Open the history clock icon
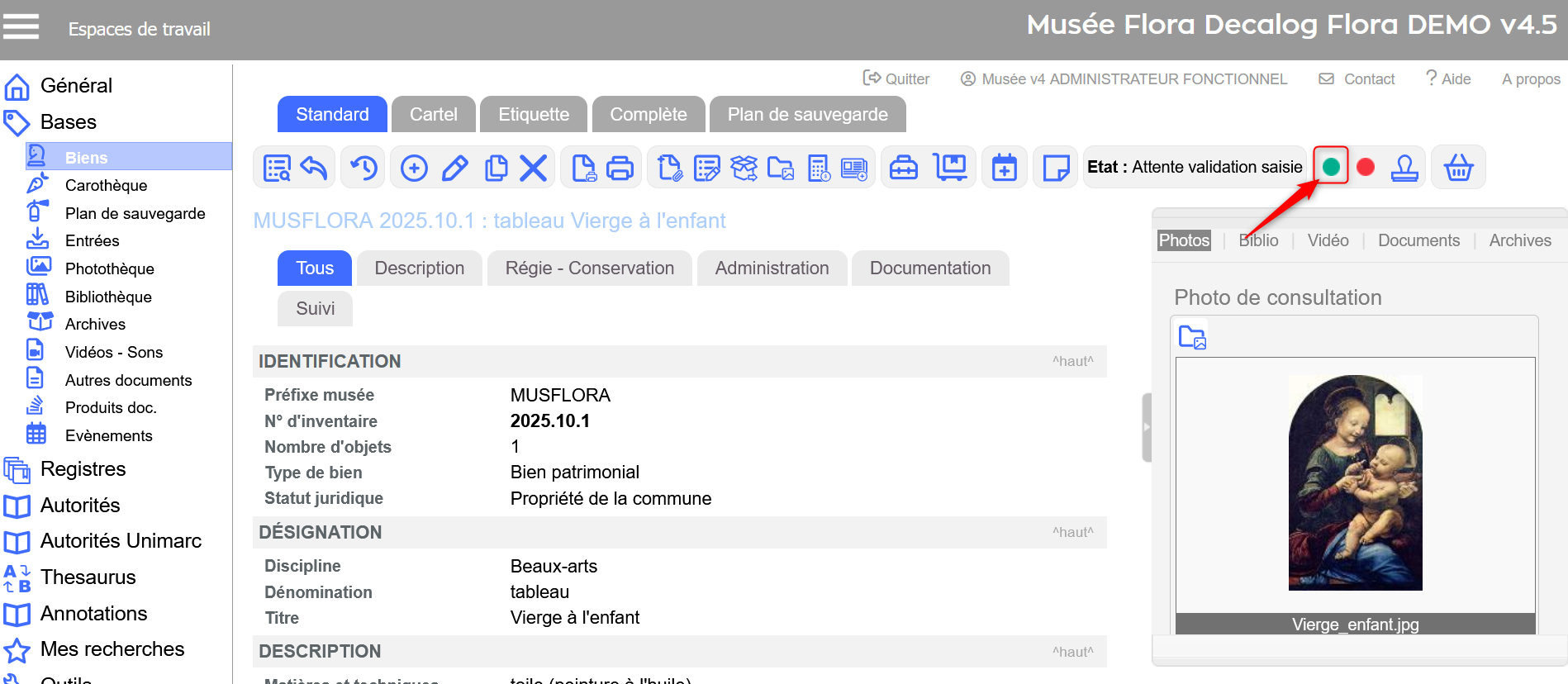Screen dimensions: 1568x684 point(363,168)
